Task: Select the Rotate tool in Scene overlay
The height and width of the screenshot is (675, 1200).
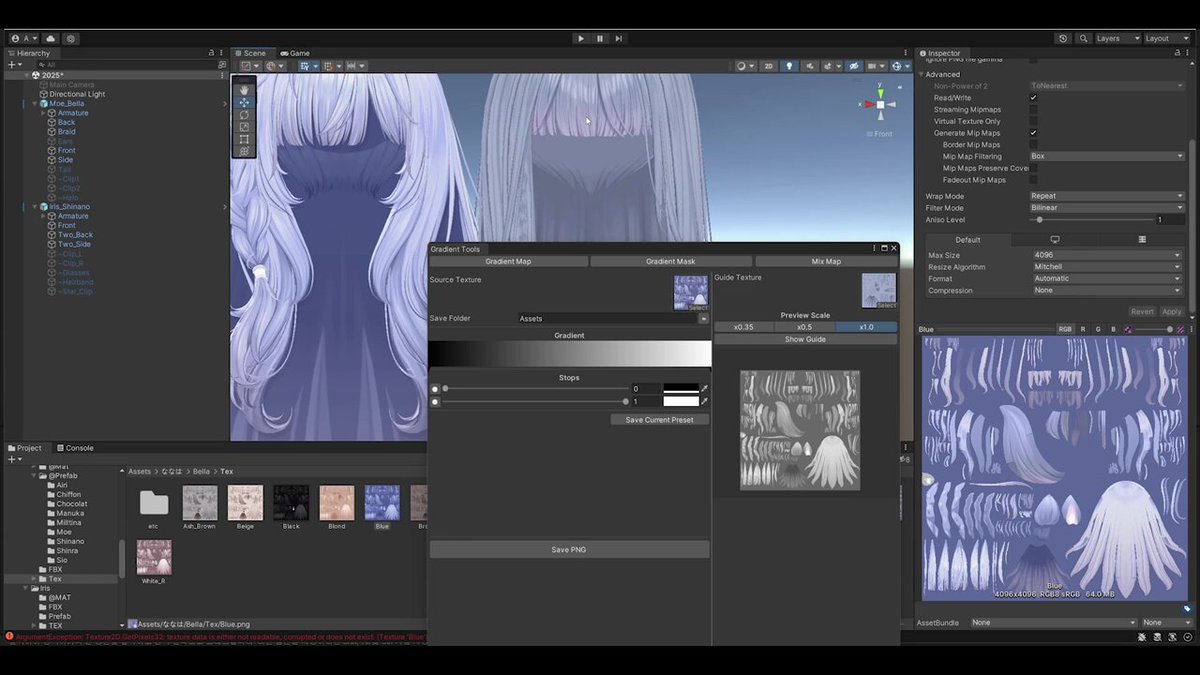Action: (x=244, y=114)
